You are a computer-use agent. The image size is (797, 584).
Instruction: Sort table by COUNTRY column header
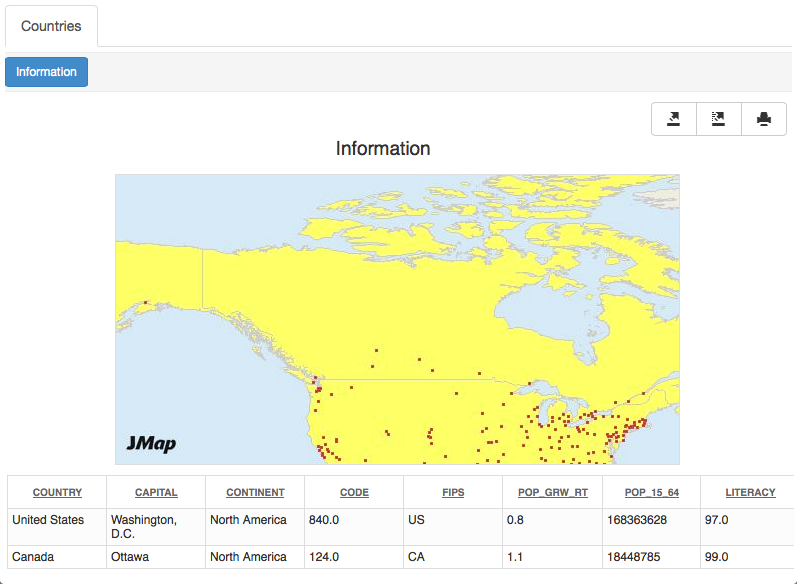[57, 492]
